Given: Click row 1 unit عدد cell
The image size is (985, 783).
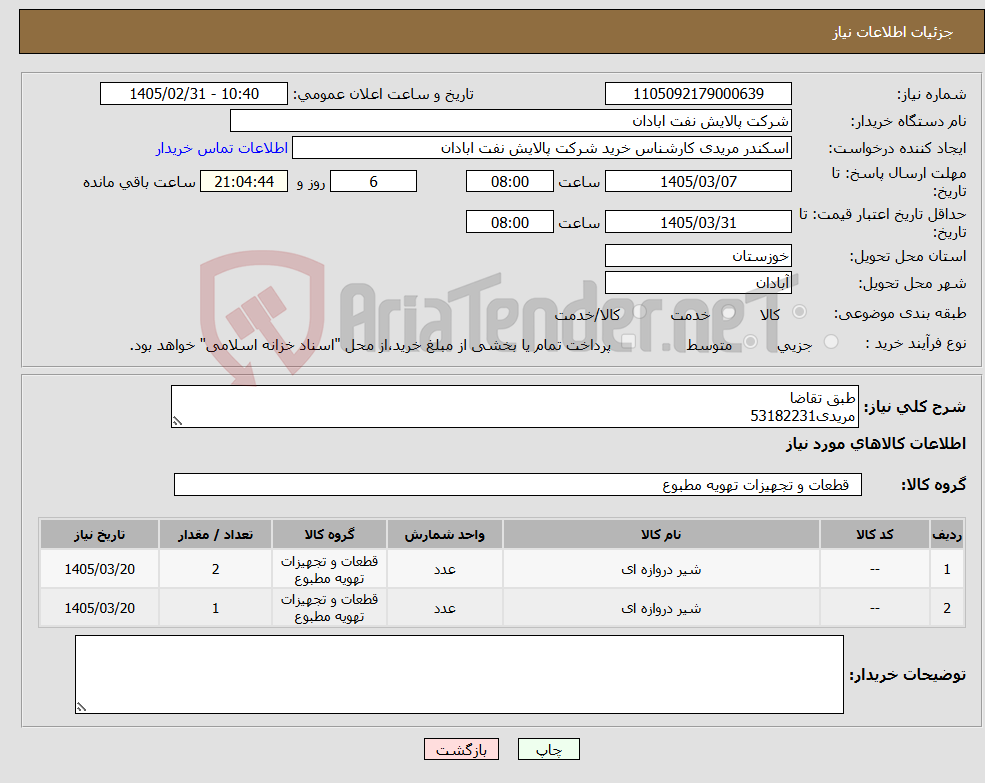Looking at the screenshot, I should (445, 569).
